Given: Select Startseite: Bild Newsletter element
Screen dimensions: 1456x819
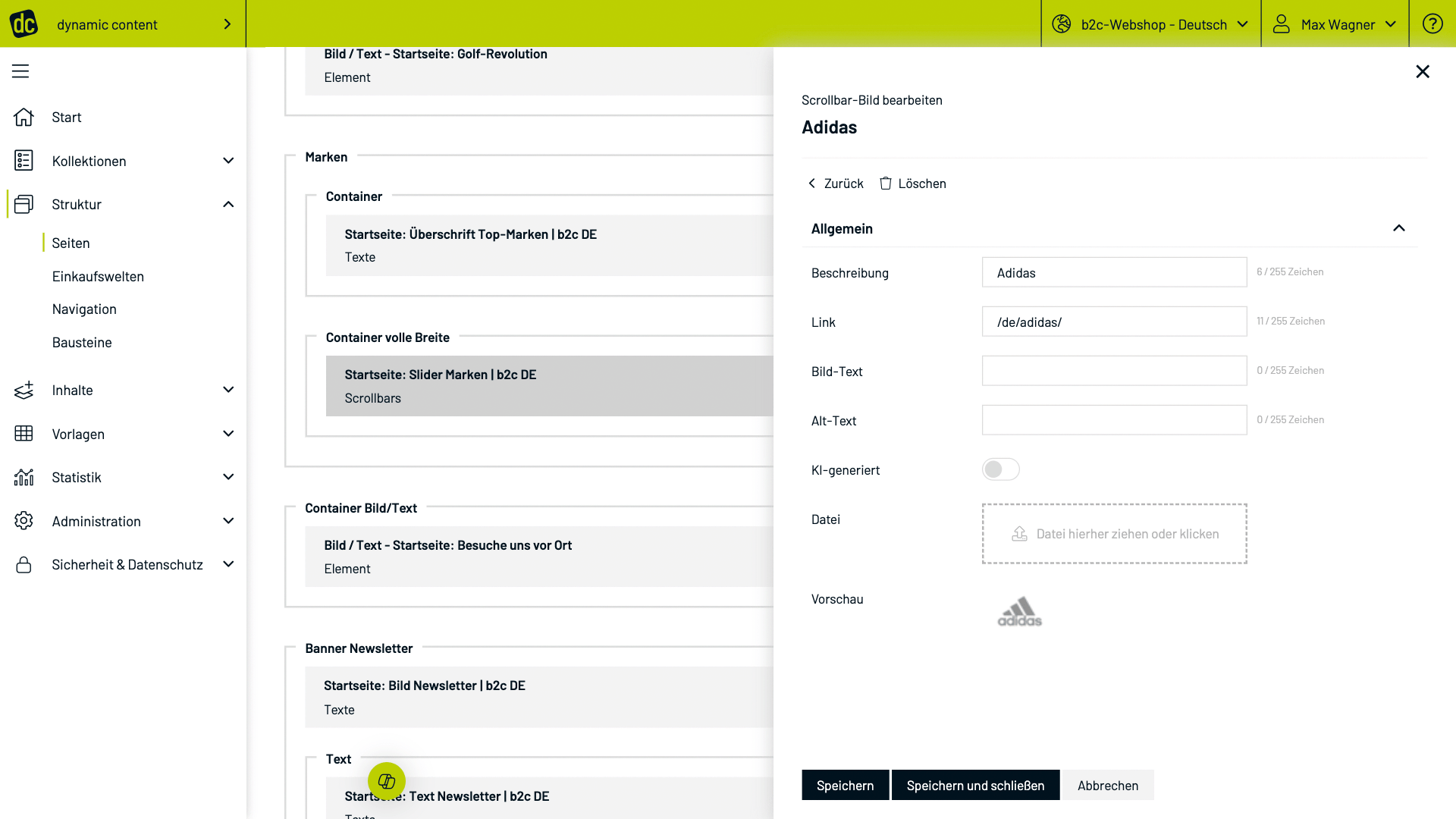Looking at the screenshot, I should (539, 698).
